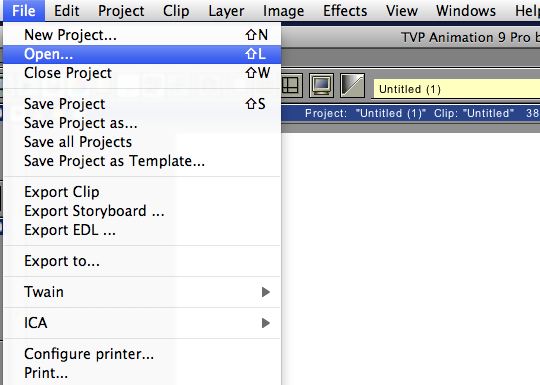
Task: Select Save Project
Action: (x=142, y=104)
